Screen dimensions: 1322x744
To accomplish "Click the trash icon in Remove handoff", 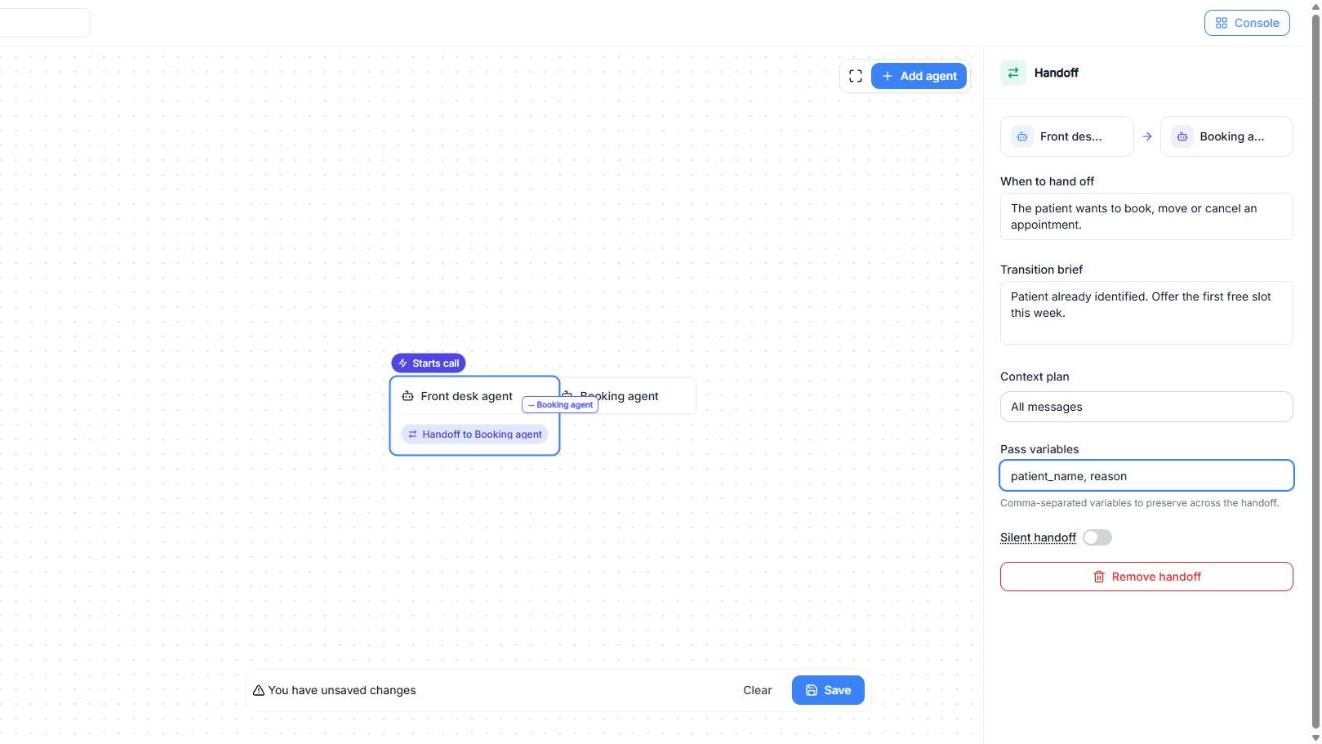I will click(x=1099, y=577).
